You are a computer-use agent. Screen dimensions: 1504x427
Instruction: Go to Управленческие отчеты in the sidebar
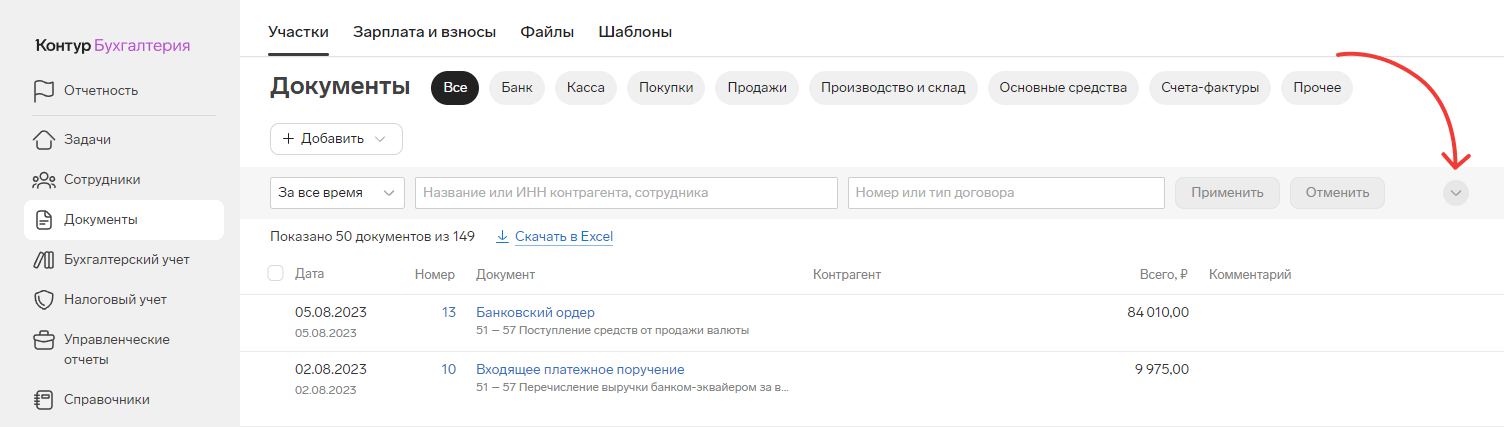117,349
